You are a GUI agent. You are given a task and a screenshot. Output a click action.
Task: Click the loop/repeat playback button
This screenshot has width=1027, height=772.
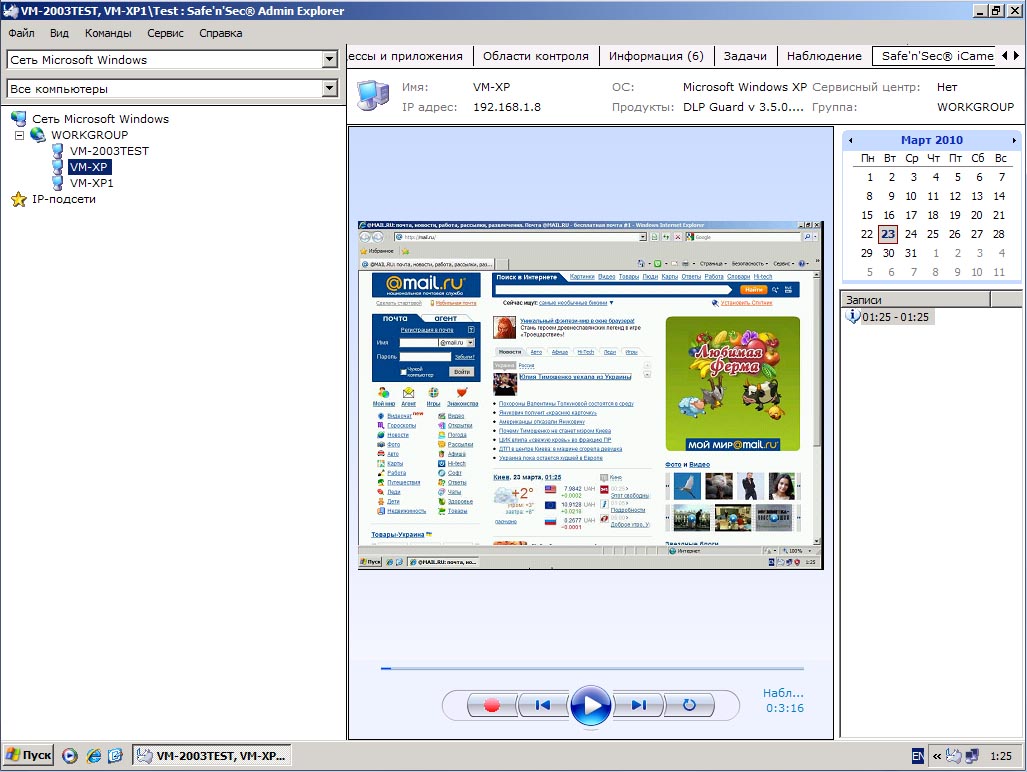point(689,705)
